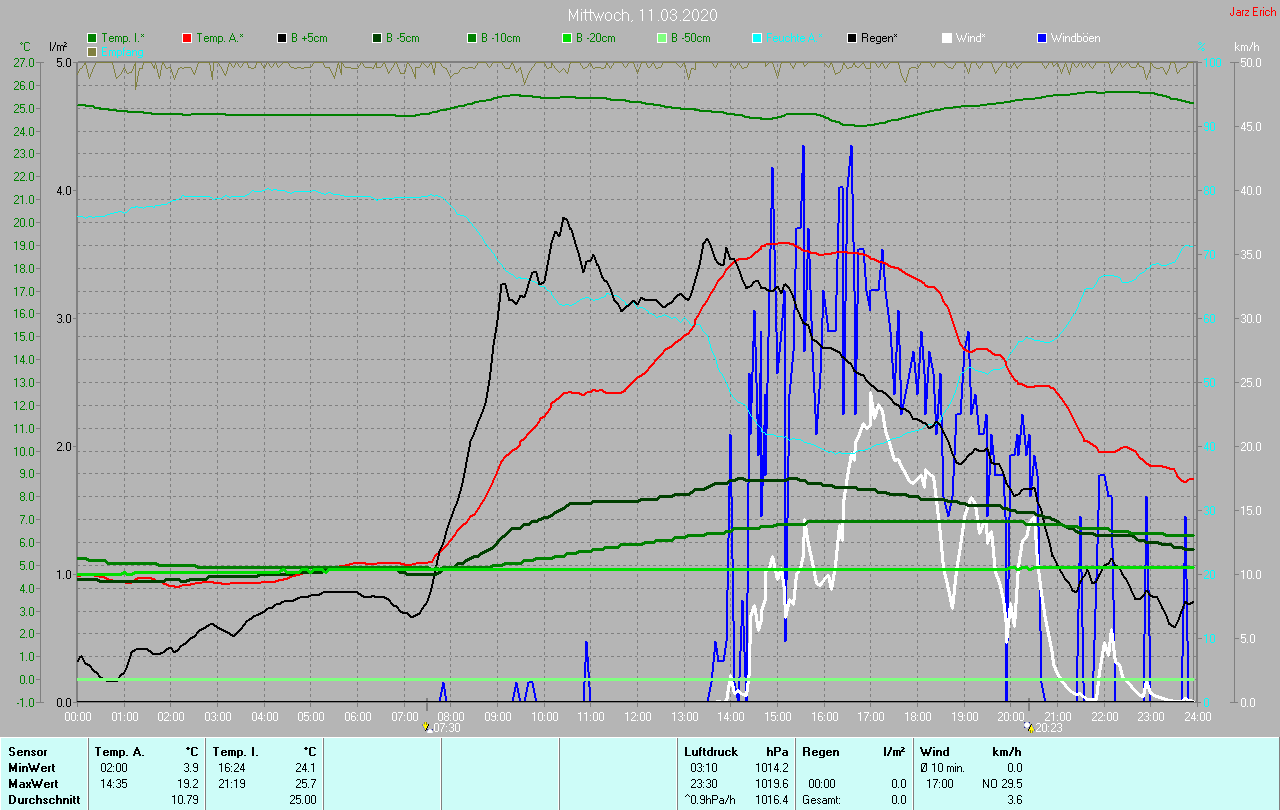Click the black Regen* legend swatch
Screen dimensions: 1280x810
point(852,38)
